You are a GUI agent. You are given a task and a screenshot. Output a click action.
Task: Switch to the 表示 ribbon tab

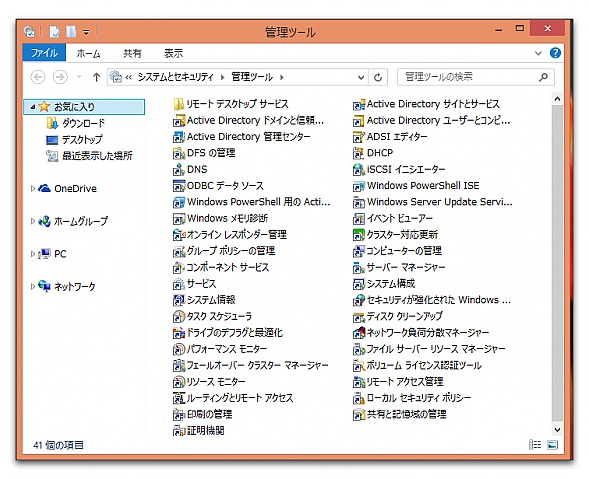click(x=173, y=54)
